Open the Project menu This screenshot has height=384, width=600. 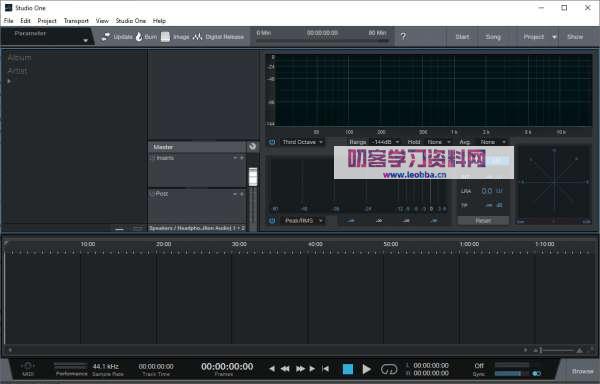[47, 21]
